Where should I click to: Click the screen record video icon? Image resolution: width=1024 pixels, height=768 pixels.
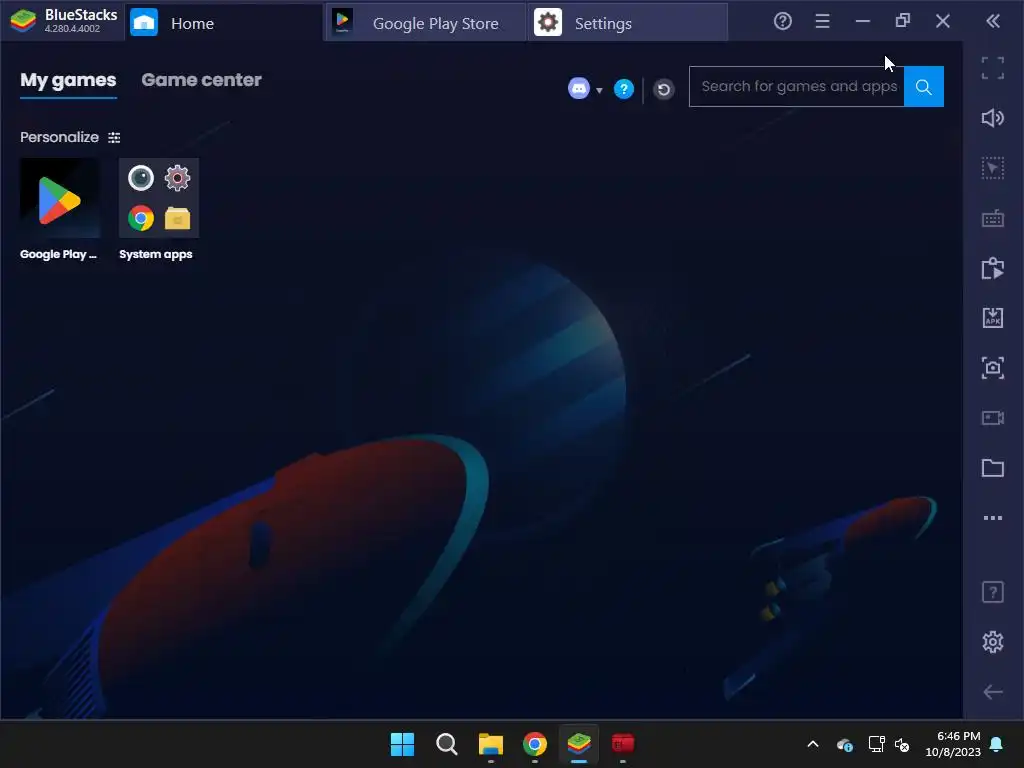pyautogui.click(x=993, y=418)
